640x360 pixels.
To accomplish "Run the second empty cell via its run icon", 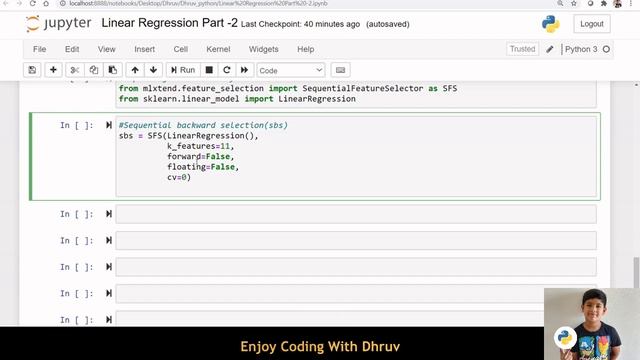I will [x=109, y=240].
